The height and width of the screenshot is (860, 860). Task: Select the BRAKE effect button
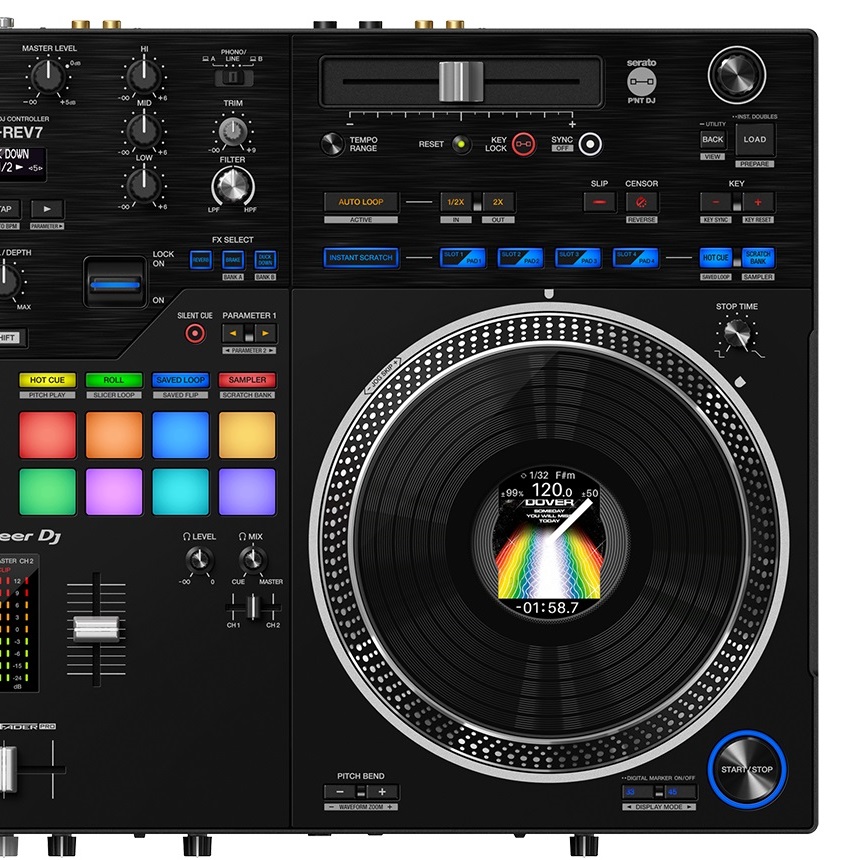[x=233, y=260]
